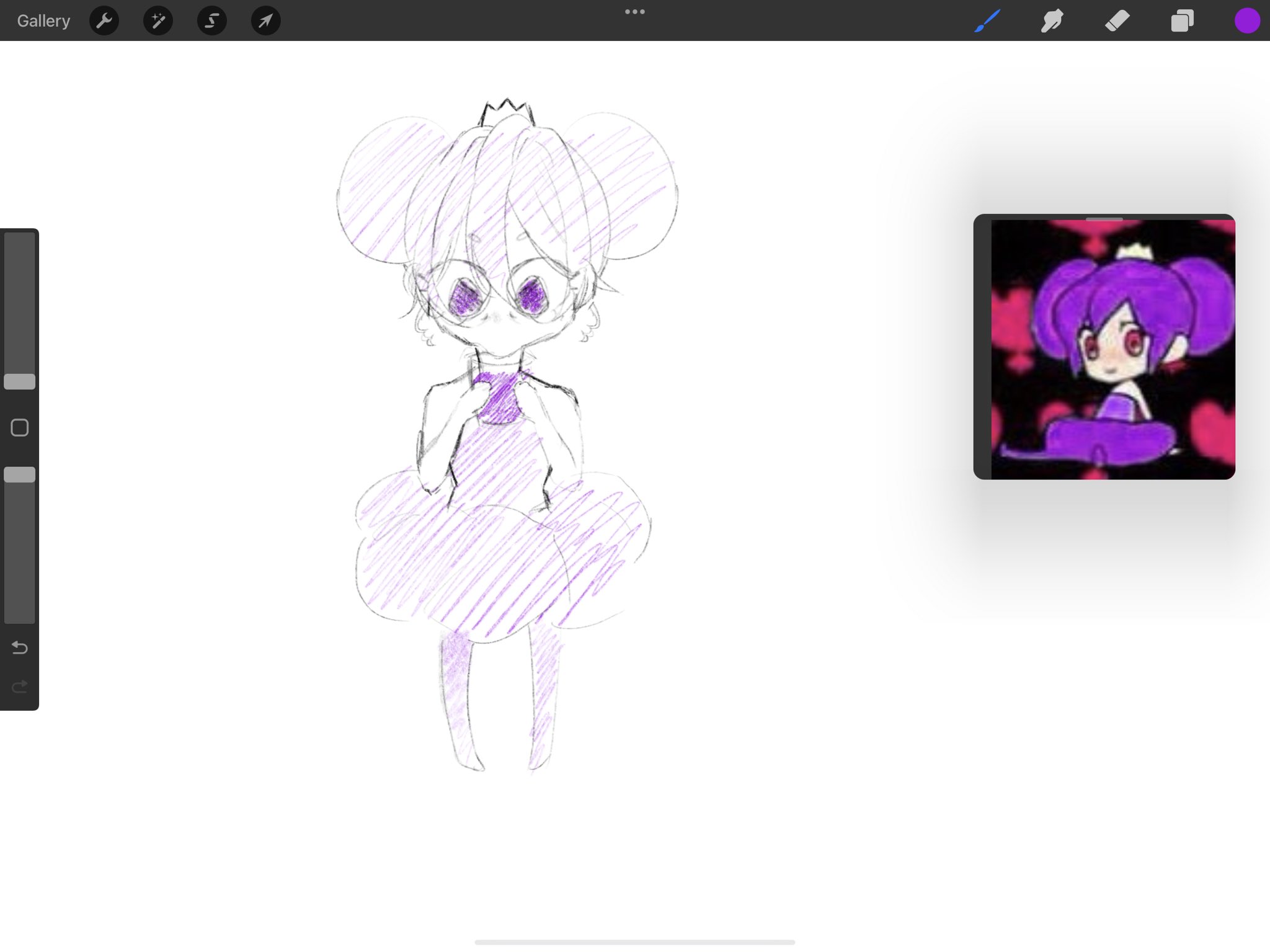Activate the Transform arrow tool
This screenshot has height=952, width=1270.
pos(265,21)
